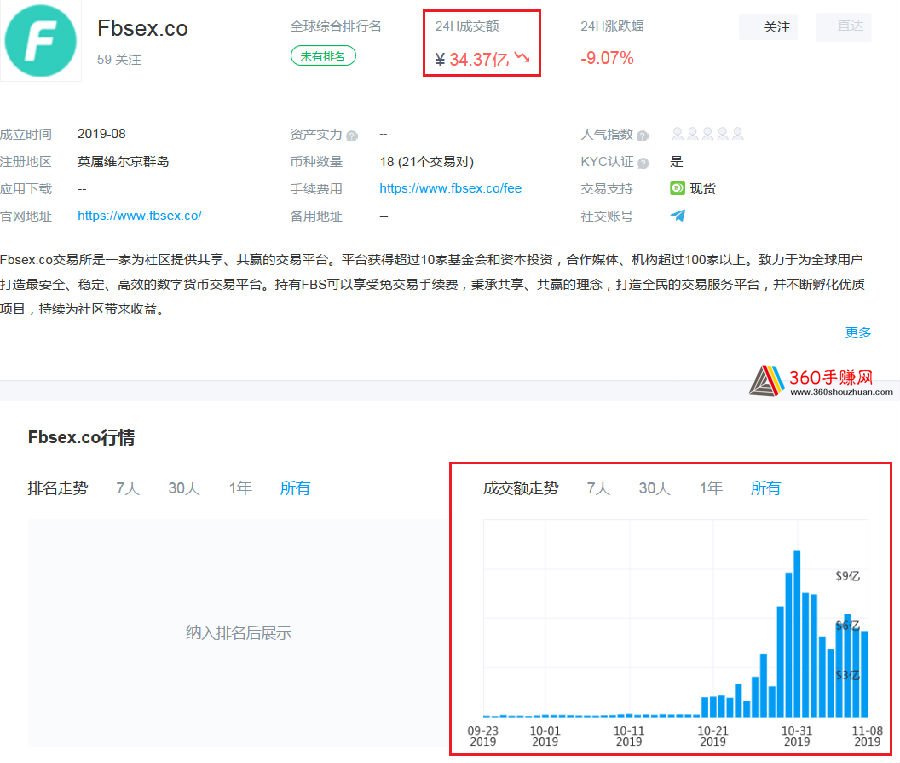Select 所有 under 排名走势

(295, 488)
